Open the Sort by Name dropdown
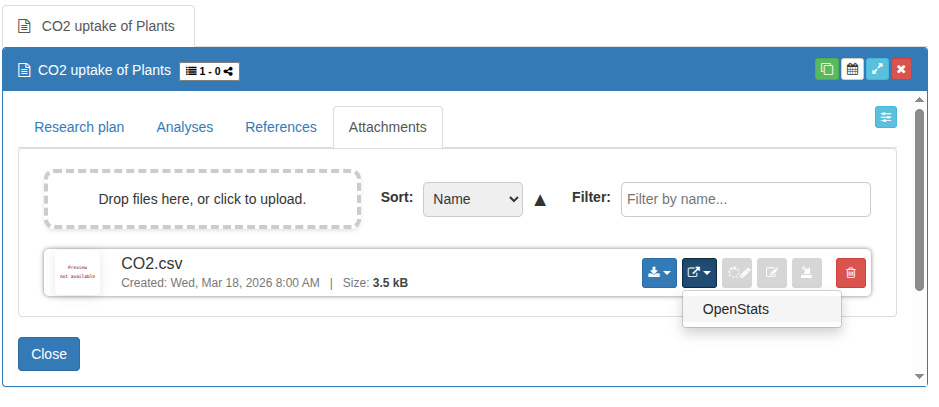Image resolution: width=939 pixels, height=407 pixels. click(x=473, y=199)
